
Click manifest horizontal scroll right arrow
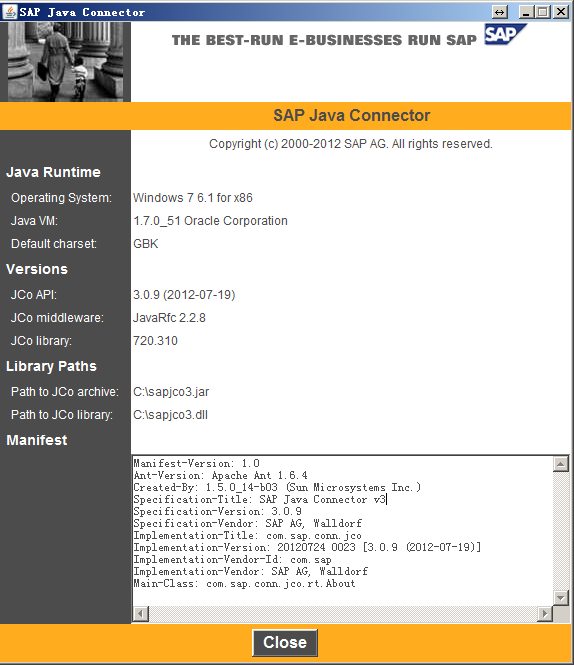click(x=545, y=613)
